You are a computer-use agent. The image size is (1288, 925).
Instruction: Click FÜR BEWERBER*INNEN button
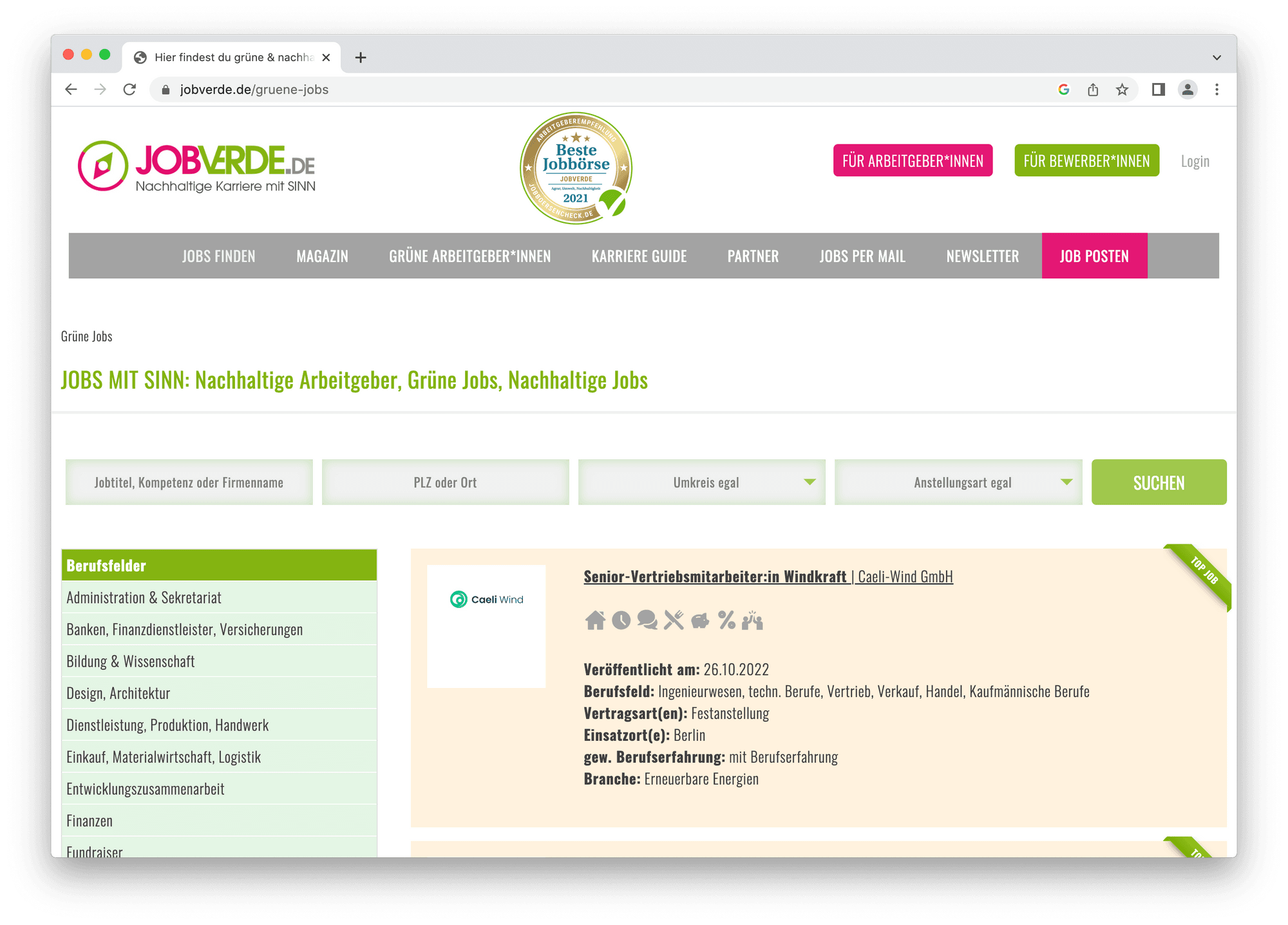(x=1086, y=160)
